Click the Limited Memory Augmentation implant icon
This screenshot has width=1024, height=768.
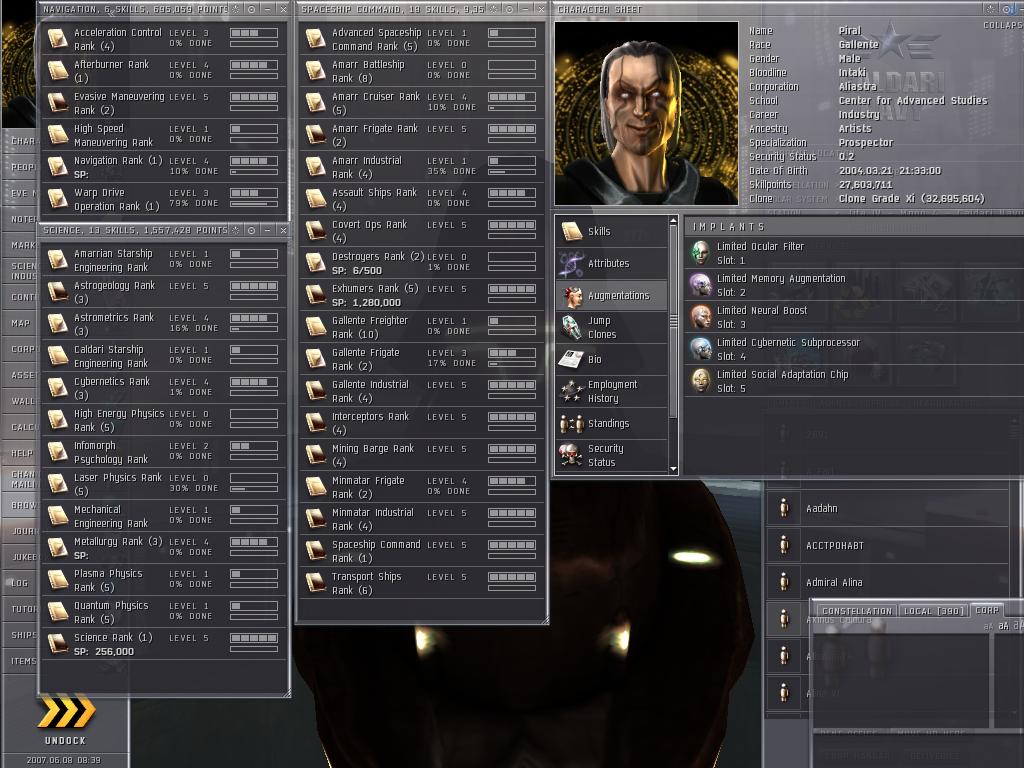pos(701,285)
